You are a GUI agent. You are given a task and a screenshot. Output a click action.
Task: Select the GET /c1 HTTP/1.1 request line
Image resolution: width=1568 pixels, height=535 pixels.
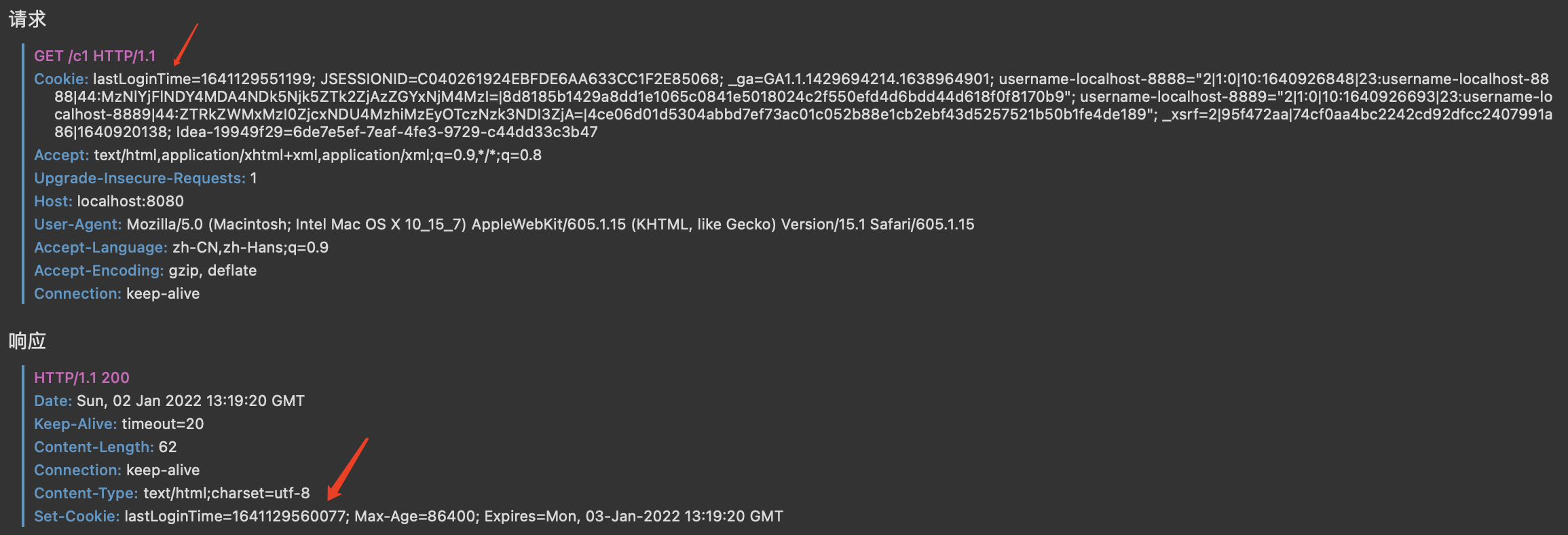tap(95, 56)
